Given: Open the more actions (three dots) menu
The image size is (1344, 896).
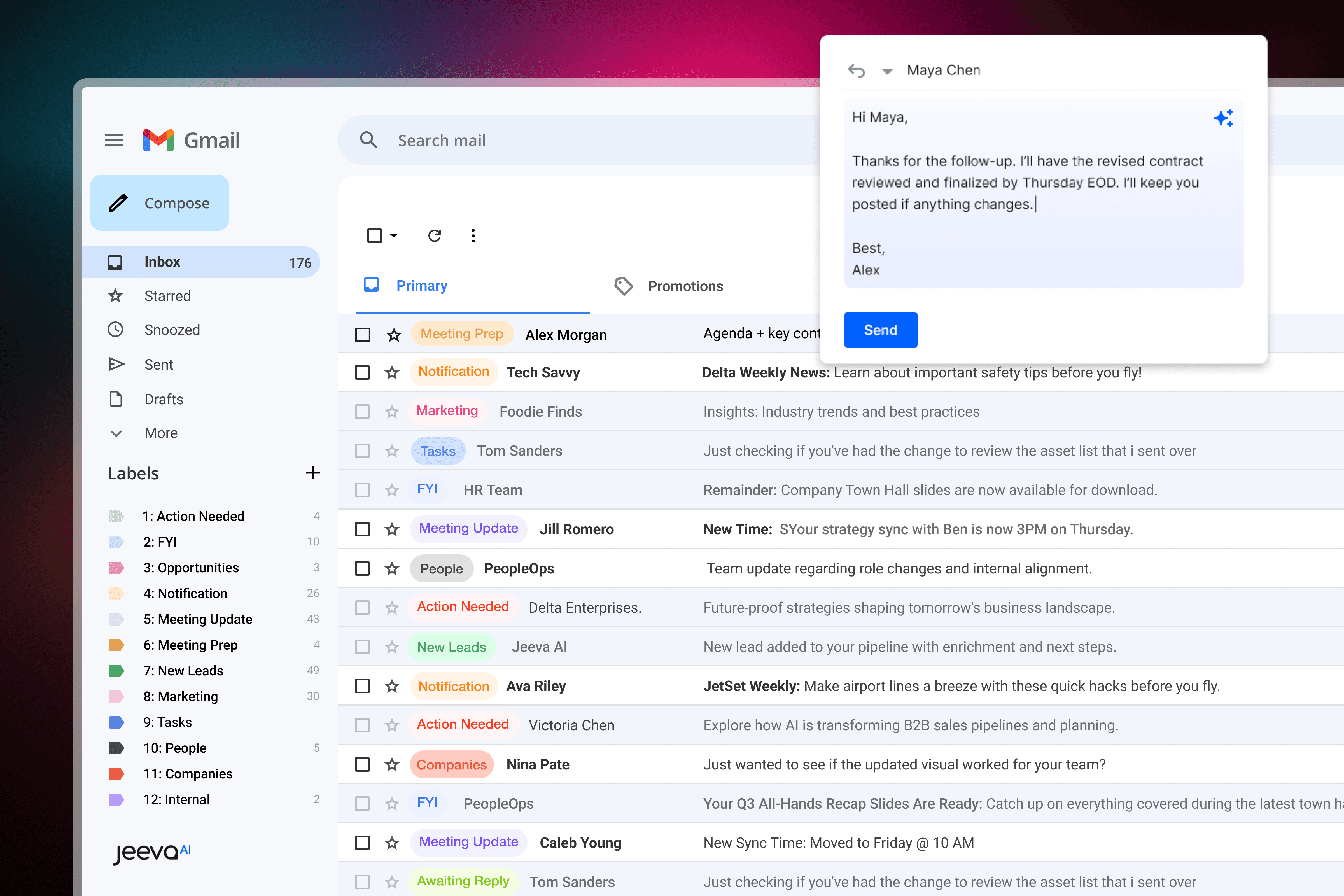Looking at the screenshot, I should [473, 235].
